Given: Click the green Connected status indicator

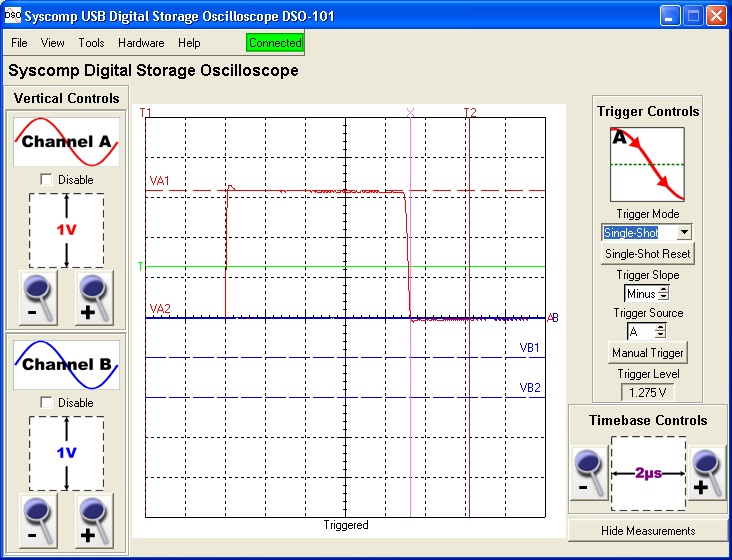Looking at the screenshot, I should [x=274, y=43].
